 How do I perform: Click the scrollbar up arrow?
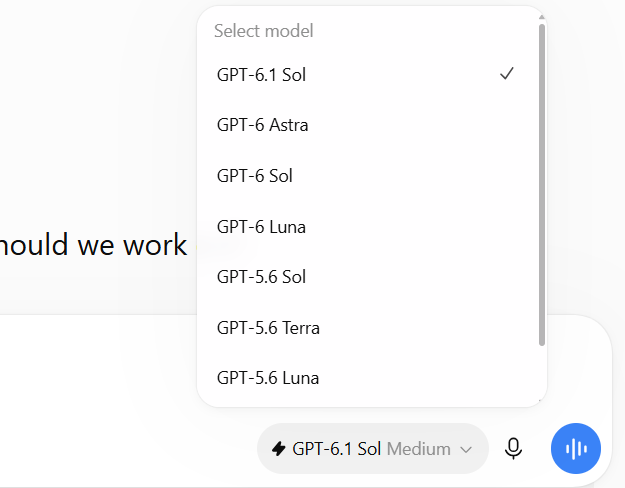pos(541,17)
